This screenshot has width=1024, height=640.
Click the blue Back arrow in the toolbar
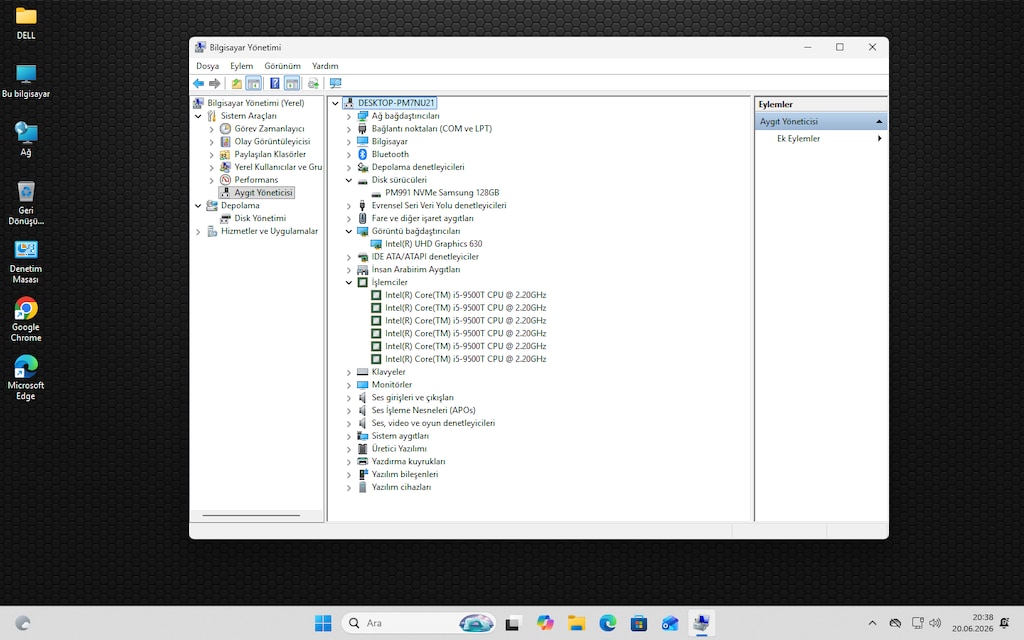199,84
